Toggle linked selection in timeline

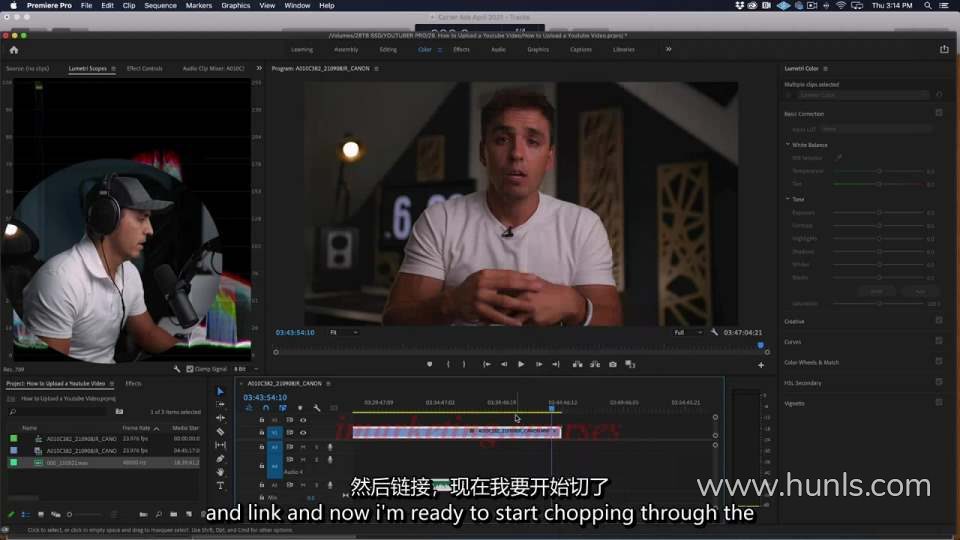click(x=283, y=408)
